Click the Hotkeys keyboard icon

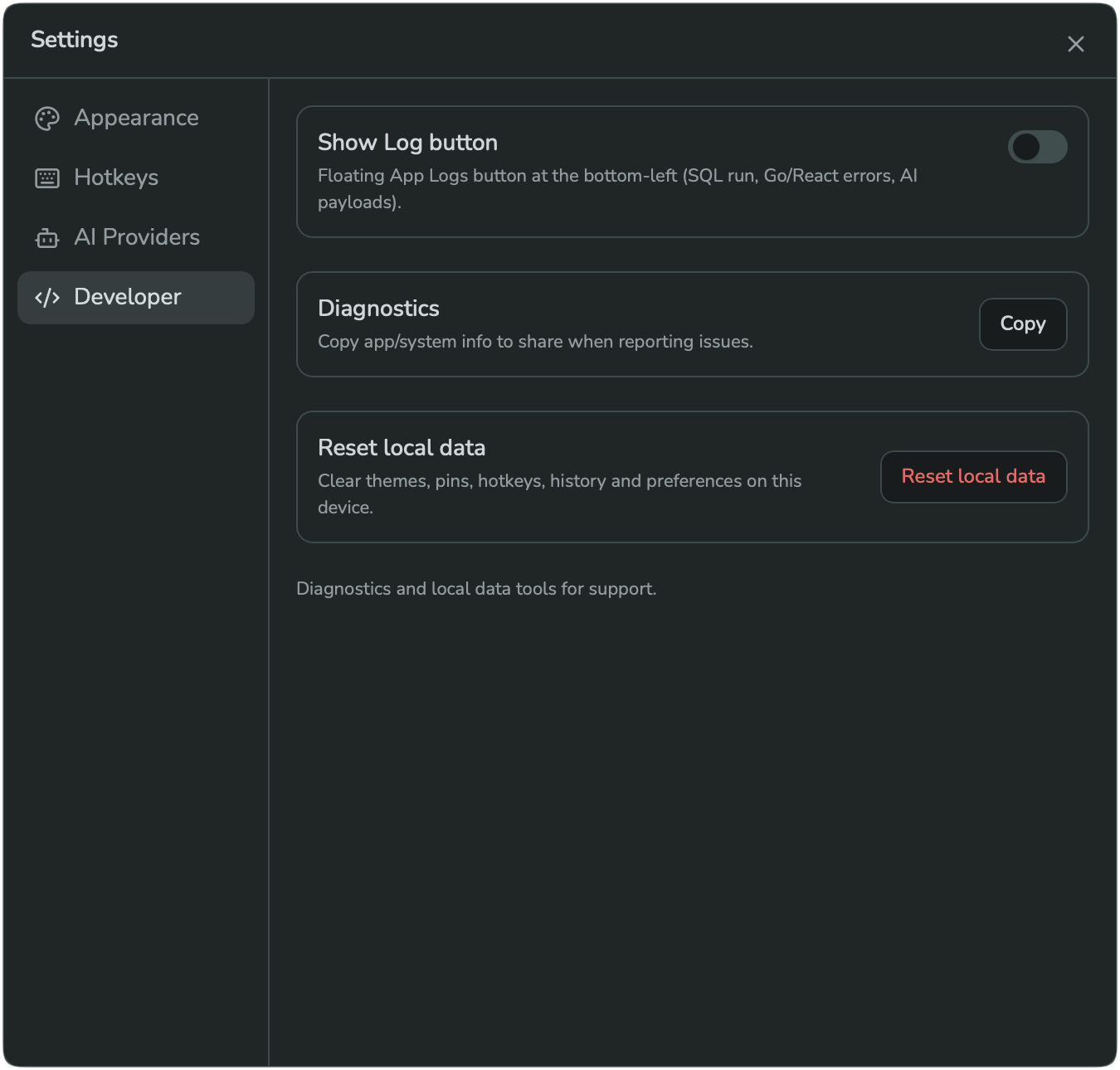[x=47, y=178]
